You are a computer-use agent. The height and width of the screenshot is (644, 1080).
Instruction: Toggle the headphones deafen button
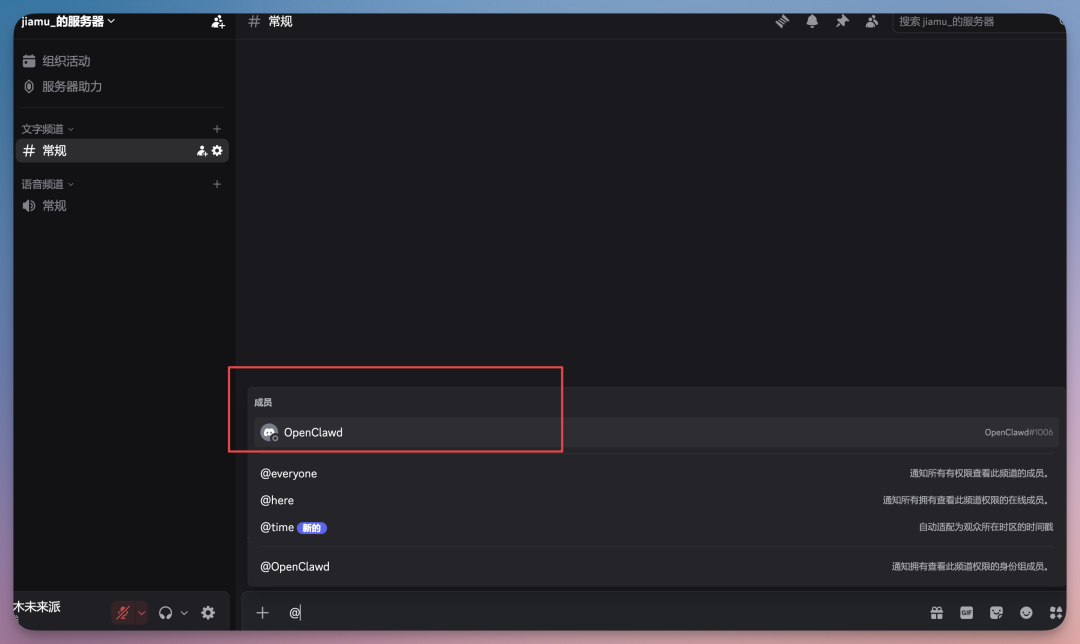click(x=166, y=613)
